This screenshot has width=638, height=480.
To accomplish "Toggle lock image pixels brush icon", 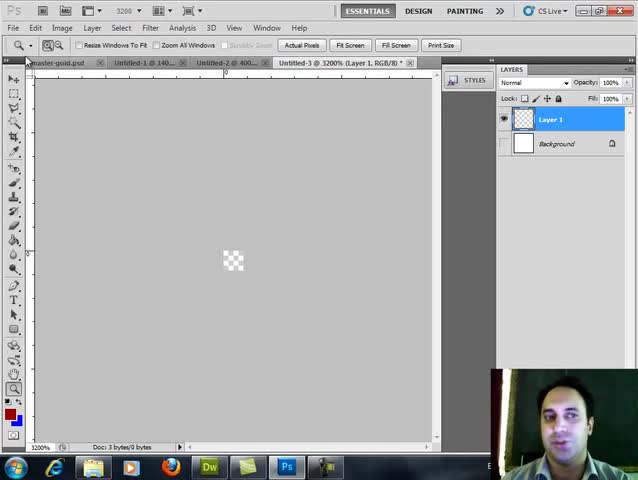I will click(536, 98).
